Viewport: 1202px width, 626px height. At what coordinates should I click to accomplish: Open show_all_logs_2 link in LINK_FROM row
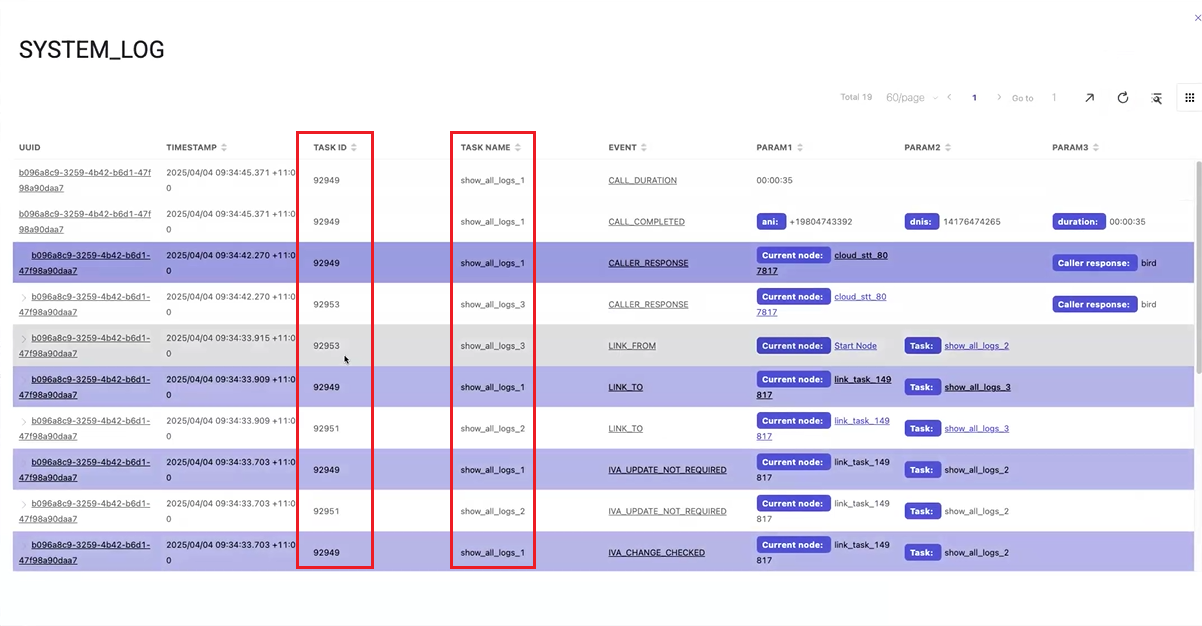click(x=976, y=346)
